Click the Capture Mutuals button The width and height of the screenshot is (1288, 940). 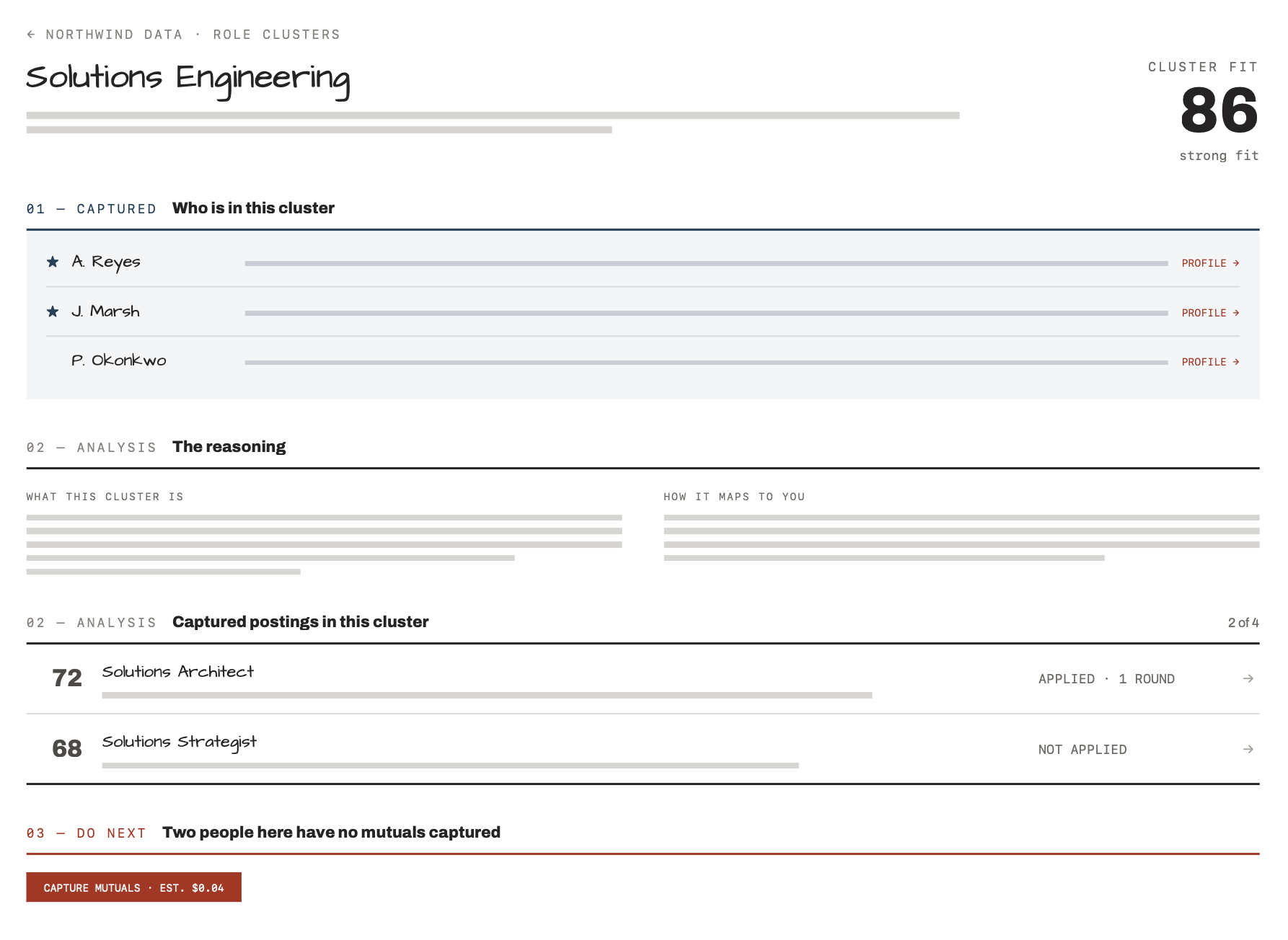(134, 887)
